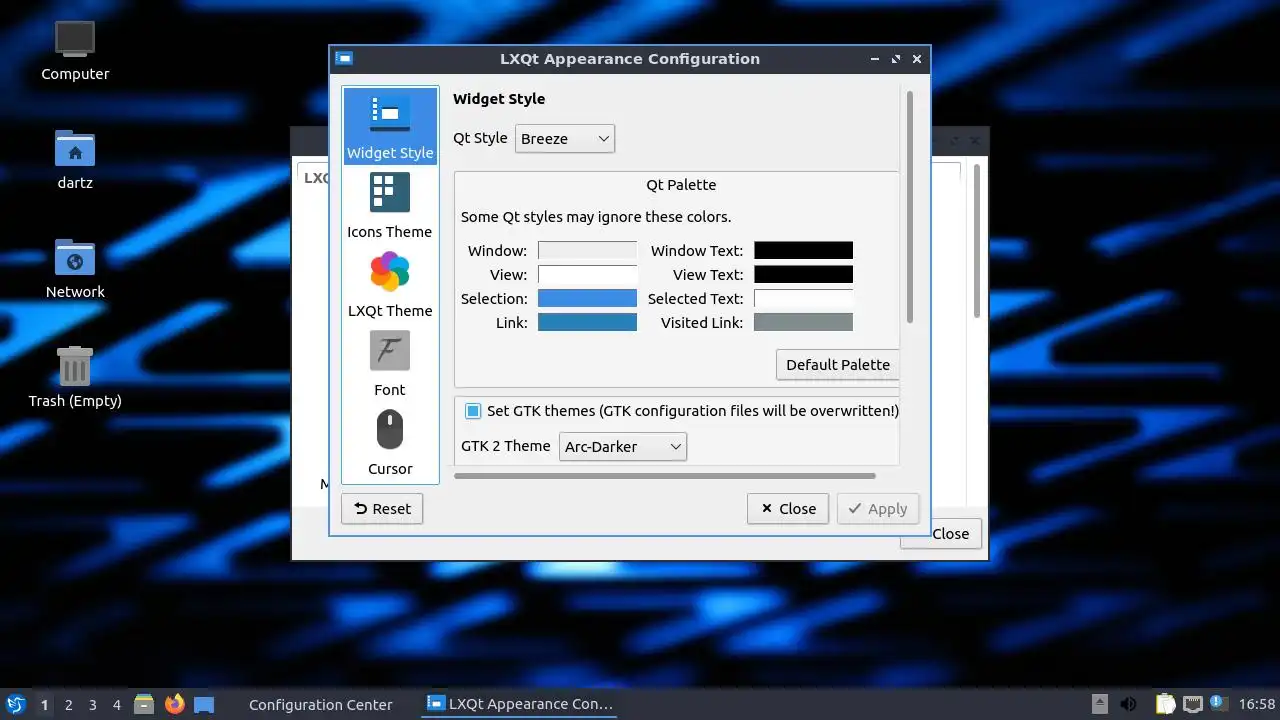The height and width of the screenshot is (720, 1280).
Task: Click the Close button in Appearance dialog
Action: click(788, 509)
